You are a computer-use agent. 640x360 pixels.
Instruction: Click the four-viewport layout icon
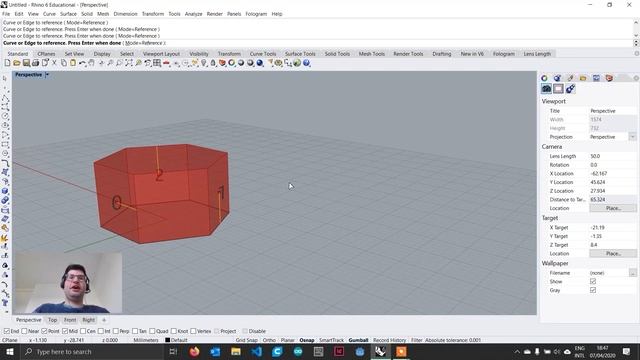point(157,63)
